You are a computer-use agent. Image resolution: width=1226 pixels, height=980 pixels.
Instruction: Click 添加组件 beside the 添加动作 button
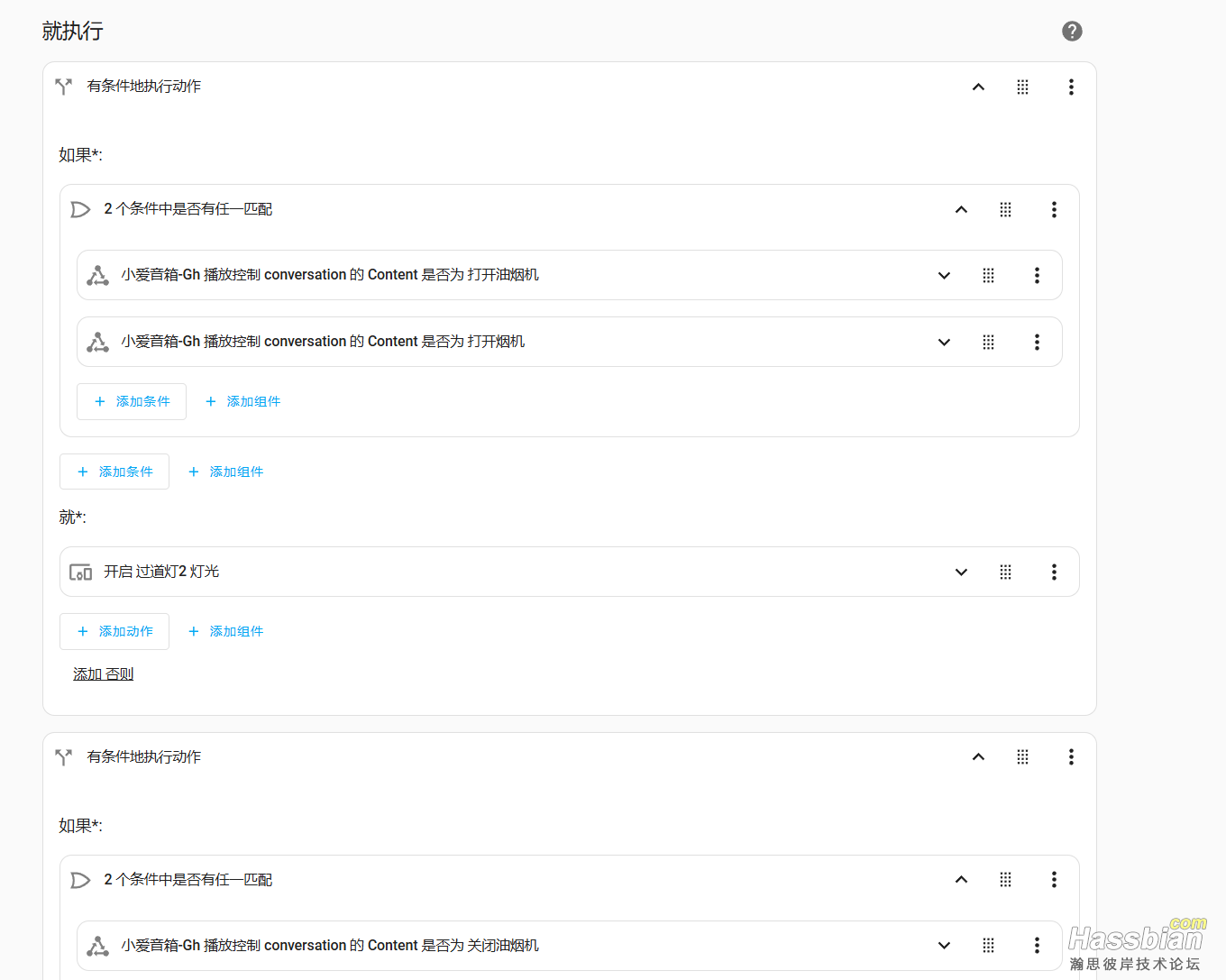(x=226, y=631)
